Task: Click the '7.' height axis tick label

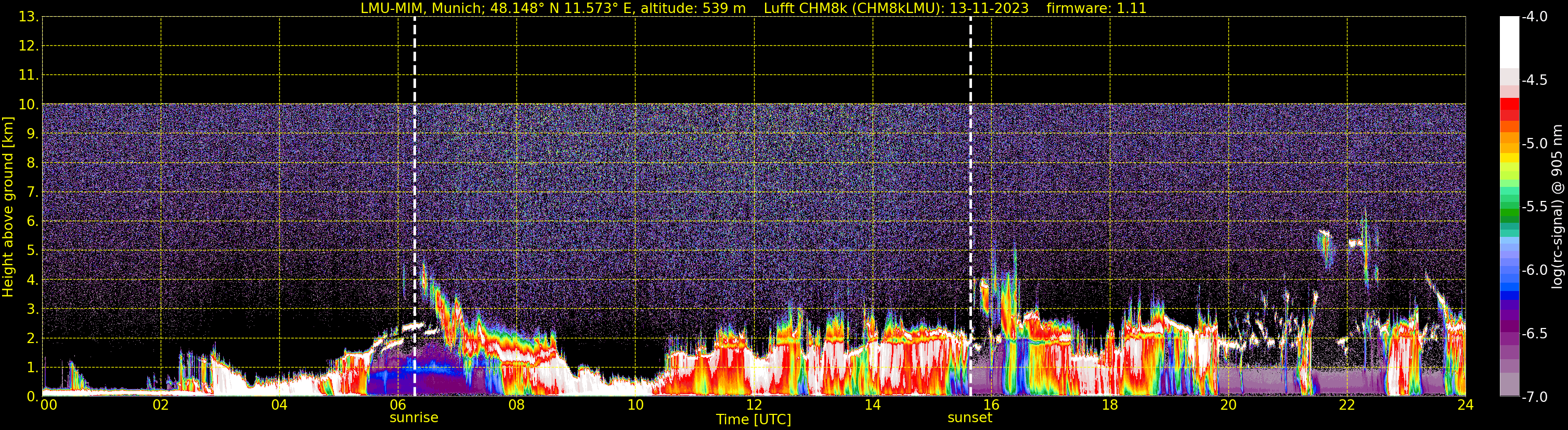Action: 32,193
